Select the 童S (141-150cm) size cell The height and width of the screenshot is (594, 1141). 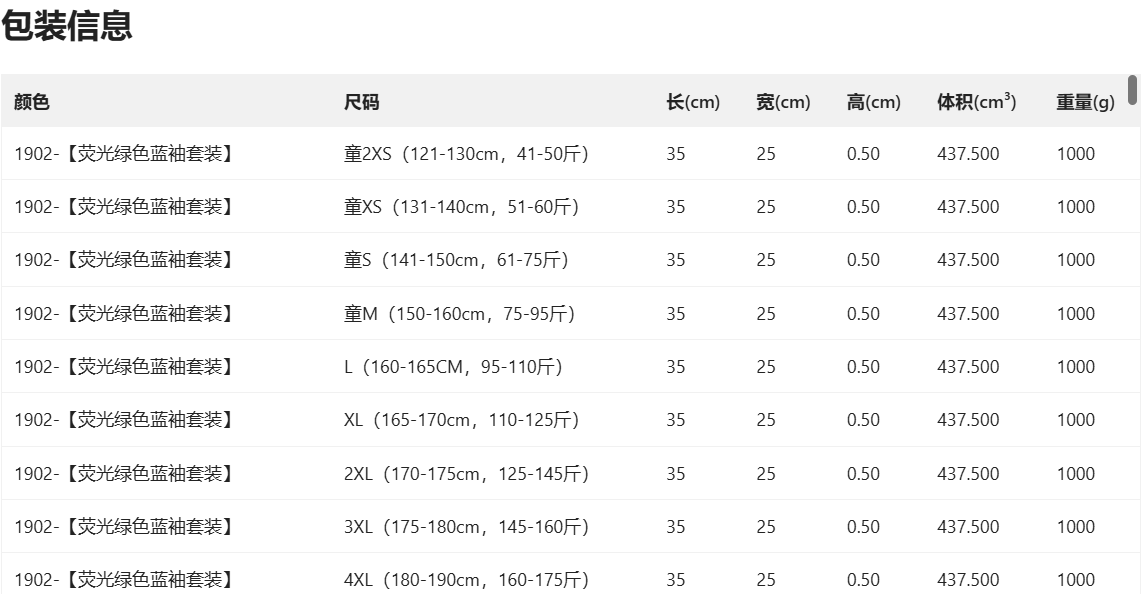pyautogui.click(x=456, y=260)
